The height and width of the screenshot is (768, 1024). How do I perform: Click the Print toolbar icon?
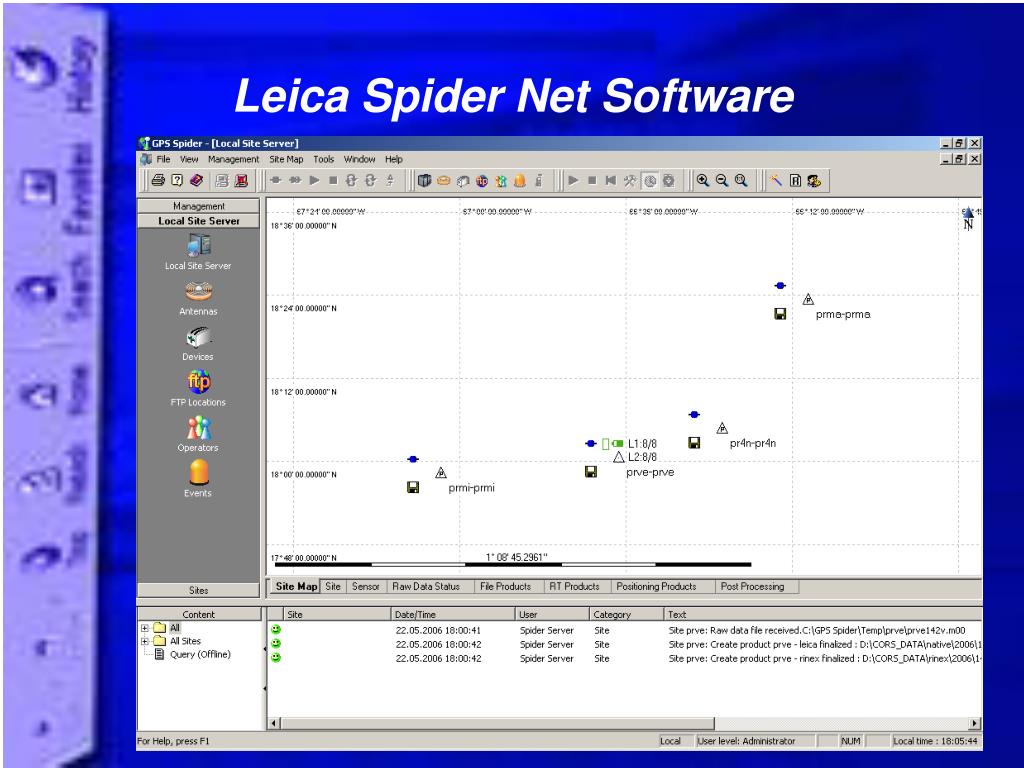(157, 180)
